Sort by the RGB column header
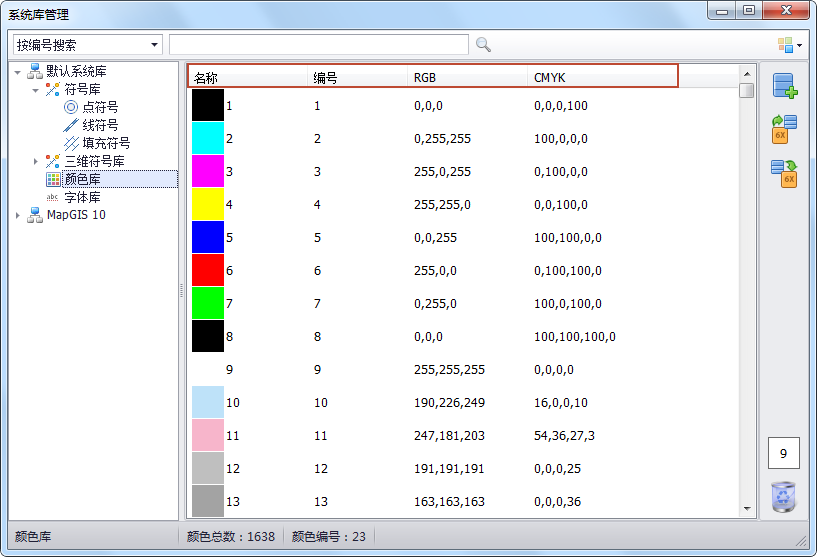This screenshot has height=557, width=817. pyautogui.click(x=465, y=77)
